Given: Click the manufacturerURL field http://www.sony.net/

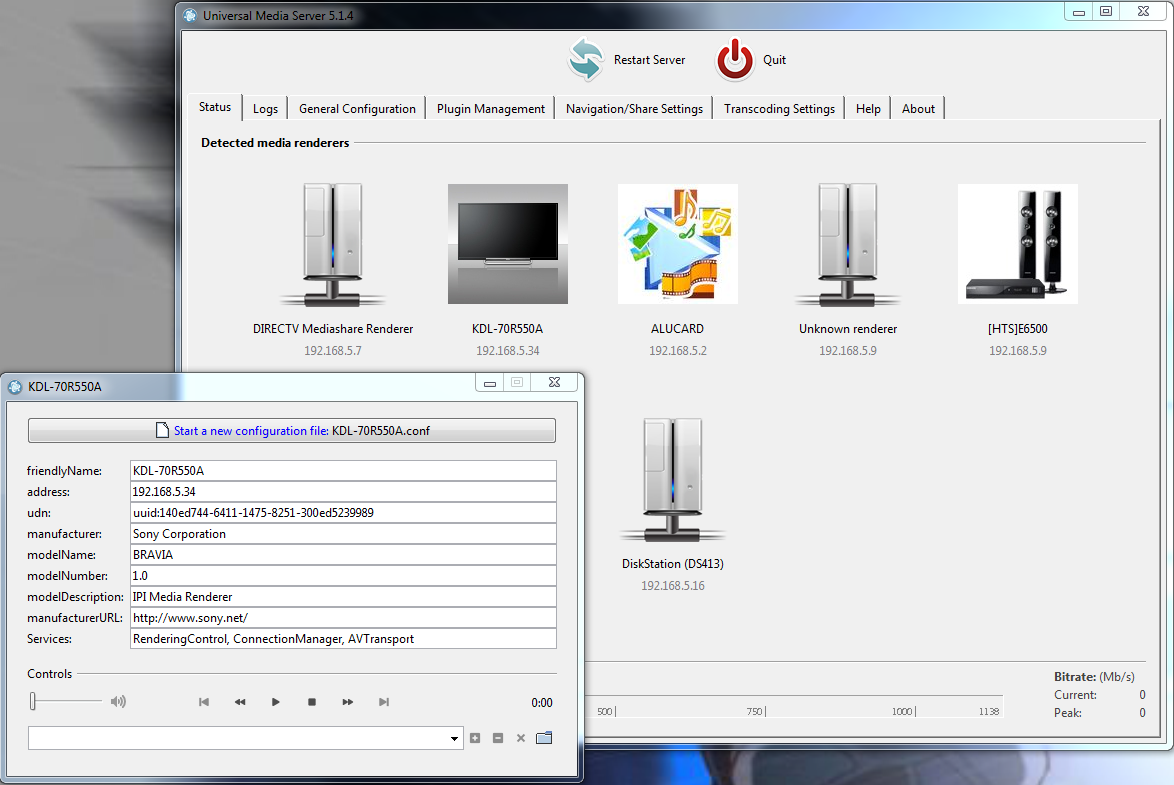Looking at the screenshot, I should point(343,617).
